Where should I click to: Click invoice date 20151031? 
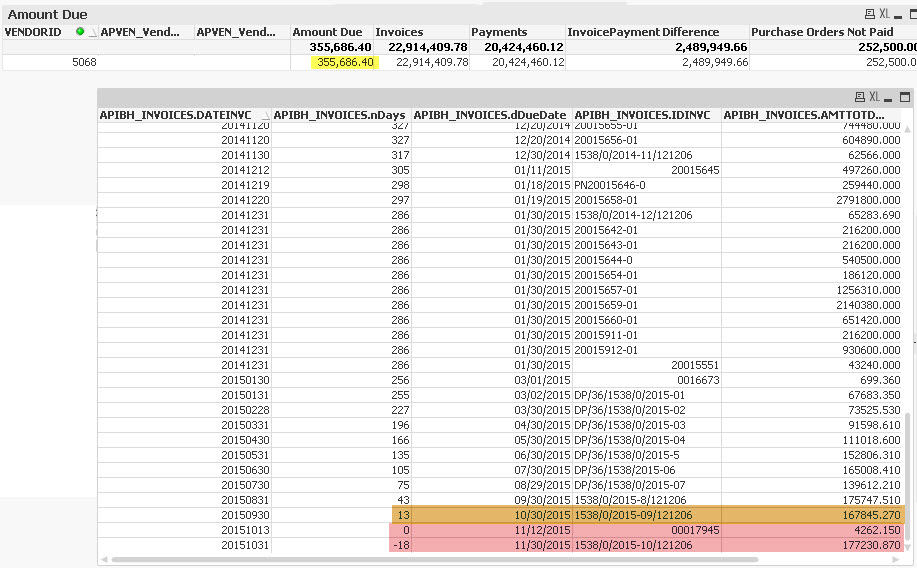245,545
